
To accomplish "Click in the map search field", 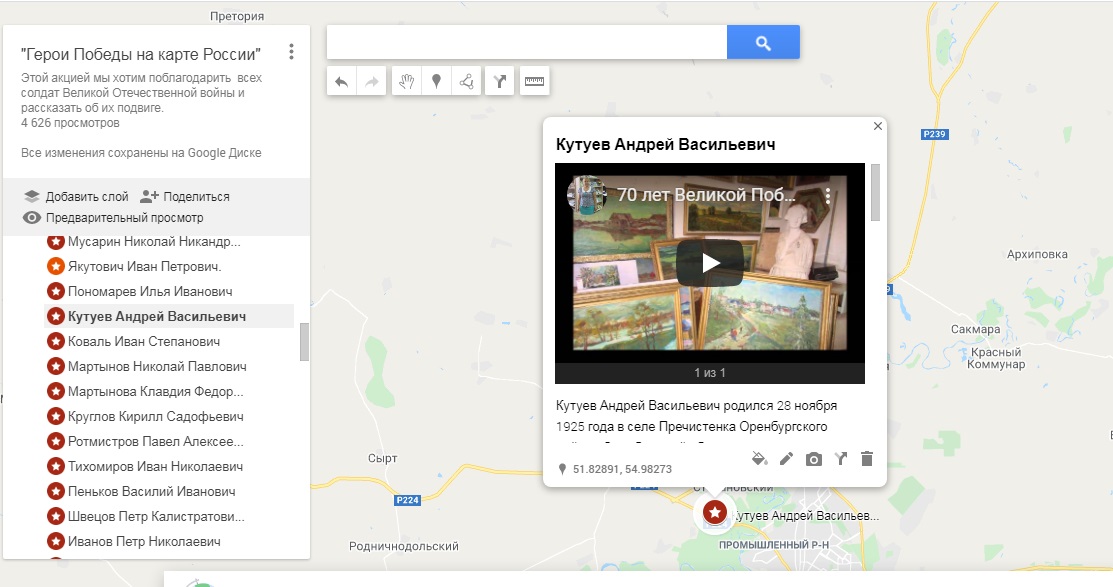I will point(527,43).
